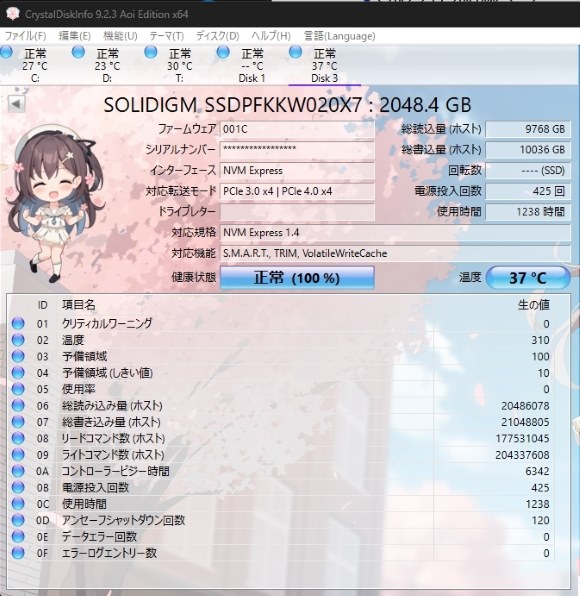Image resolution: width=580 pixels, height=596 pixels.
Task: Click status orb for 0F エラーログエントリー数
Action: coord(18,553)
